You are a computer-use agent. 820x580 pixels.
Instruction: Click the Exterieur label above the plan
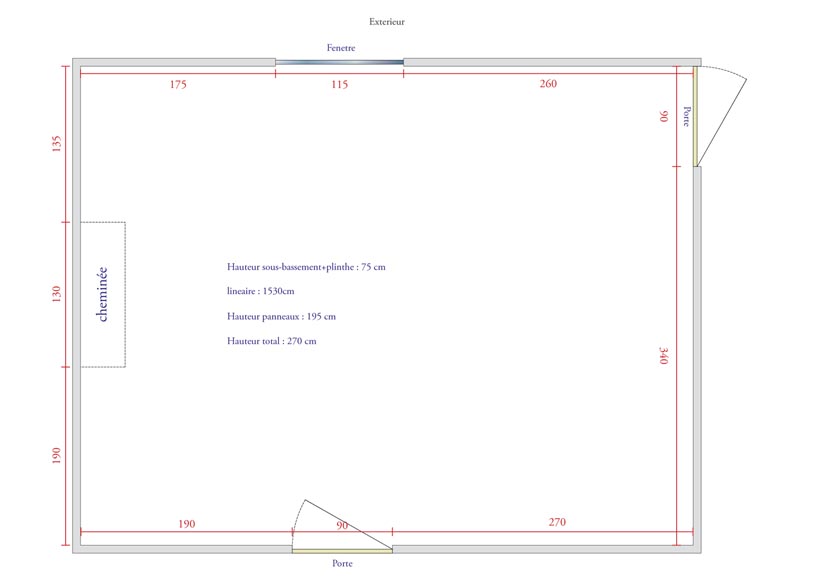[x=386, y=21]
